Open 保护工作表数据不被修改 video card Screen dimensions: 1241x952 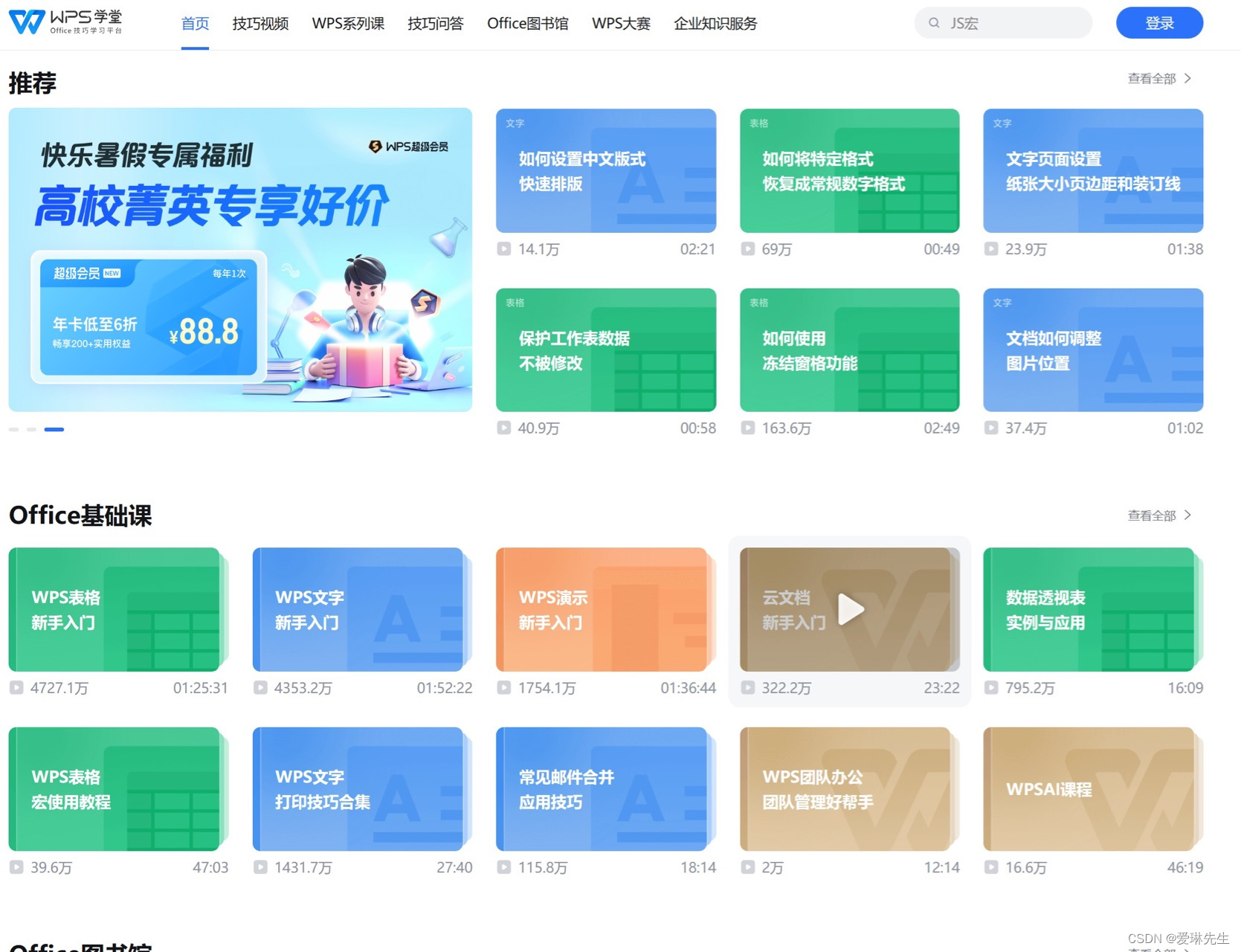point(606,350)
